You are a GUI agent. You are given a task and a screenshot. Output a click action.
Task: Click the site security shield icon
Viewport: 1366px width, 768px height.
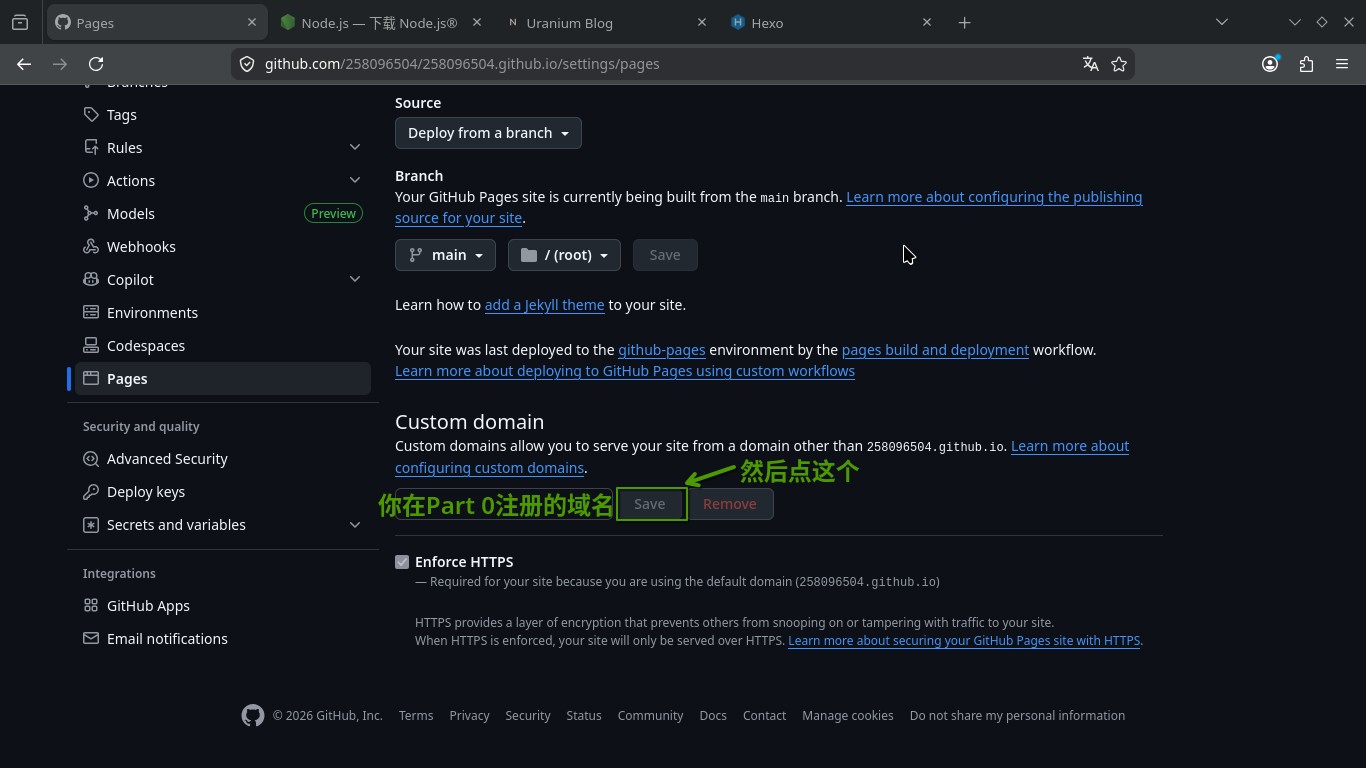246,64
